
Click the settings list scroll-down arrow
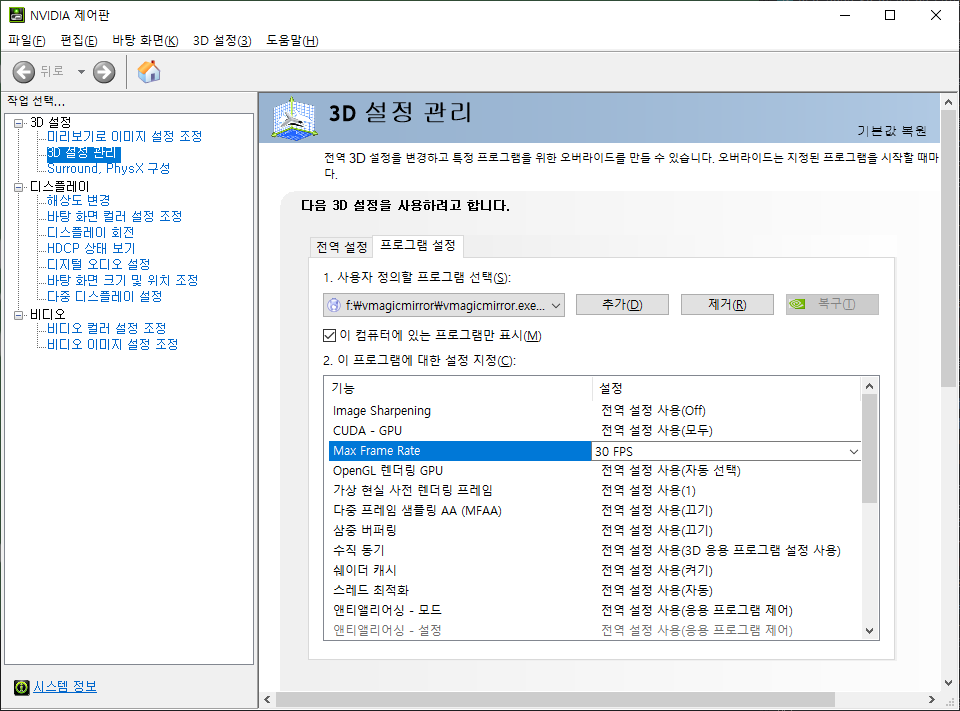click(x=869, y=631)
